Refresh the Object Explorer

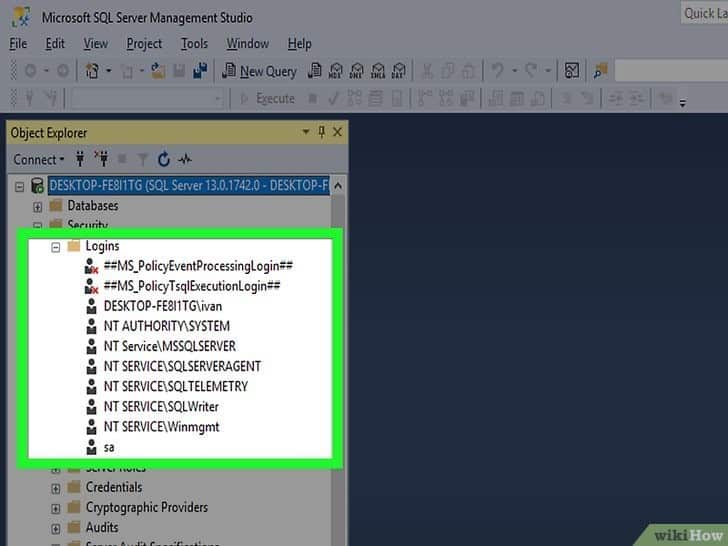pyautogui.click(x=163, y=159)
